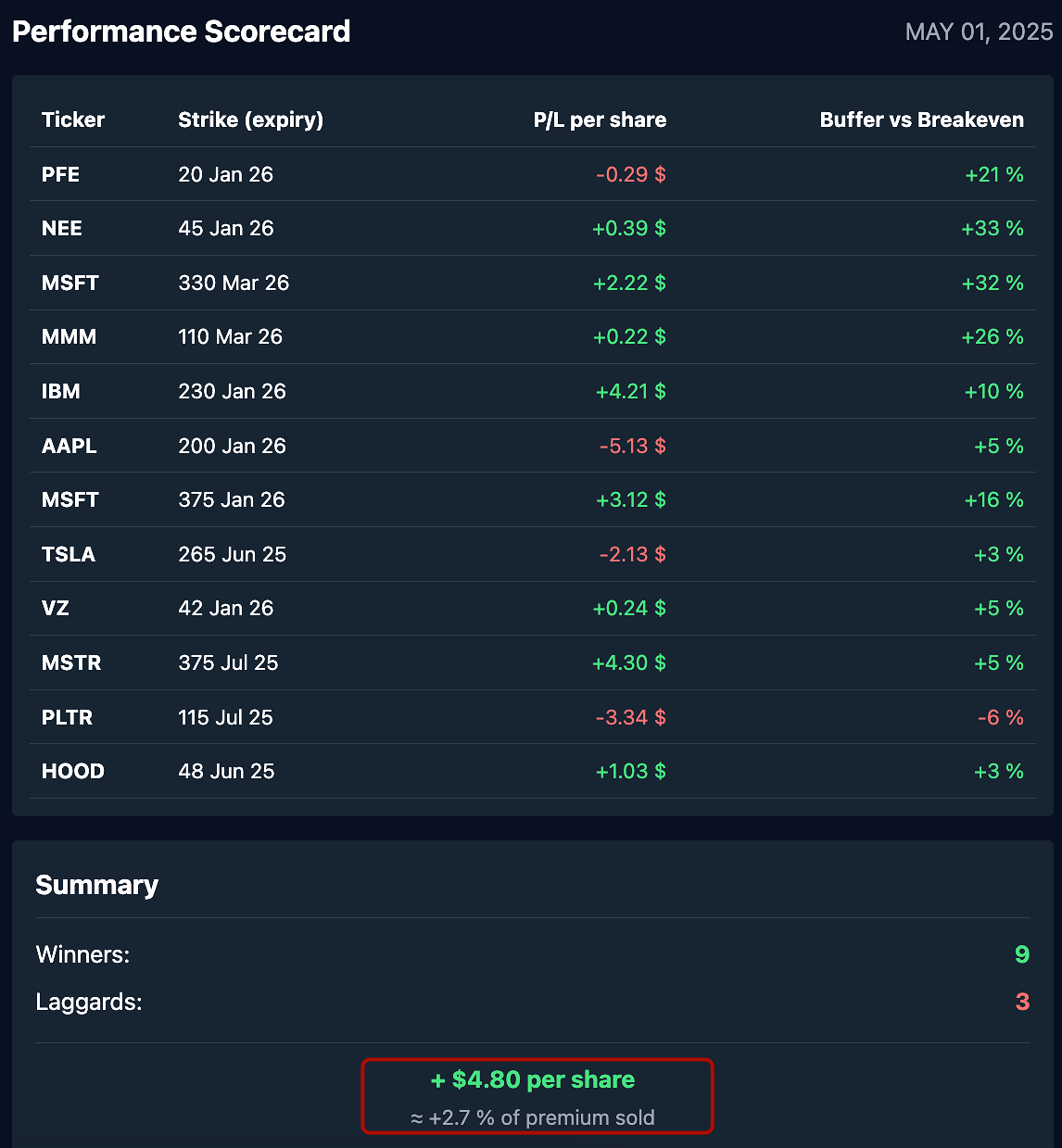Click the +21 % buffer value
Screen dimensions: 1062x1148
coord(994,174)
